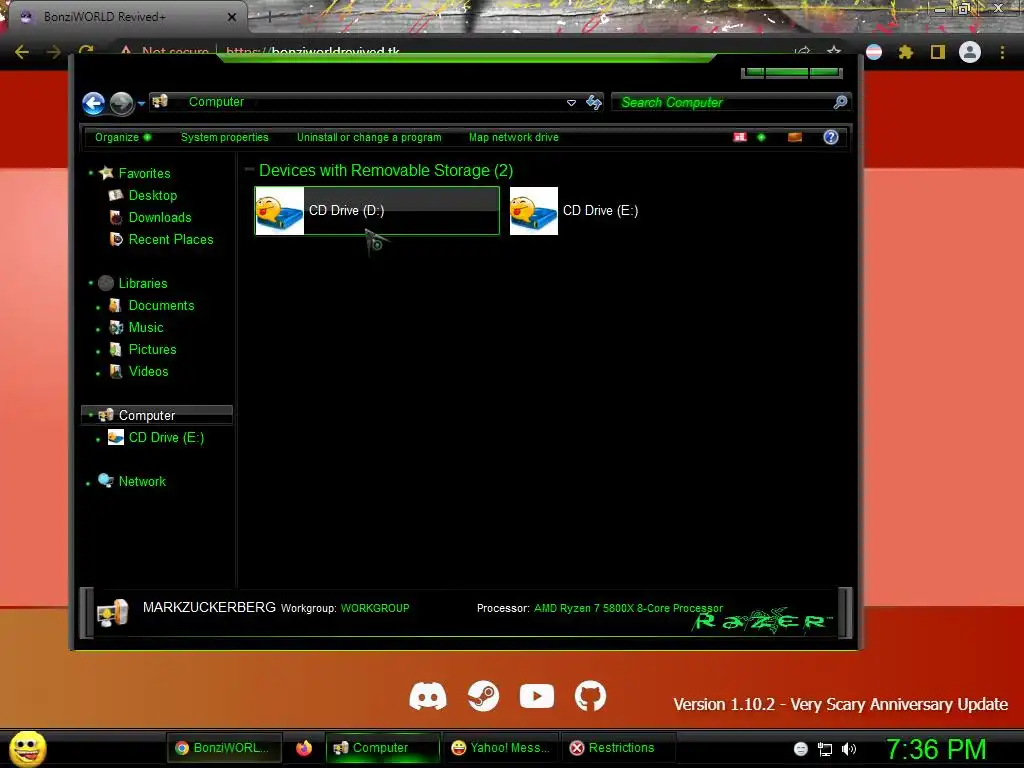
Task: Open the Discord link icon
Action: (428, 696)
